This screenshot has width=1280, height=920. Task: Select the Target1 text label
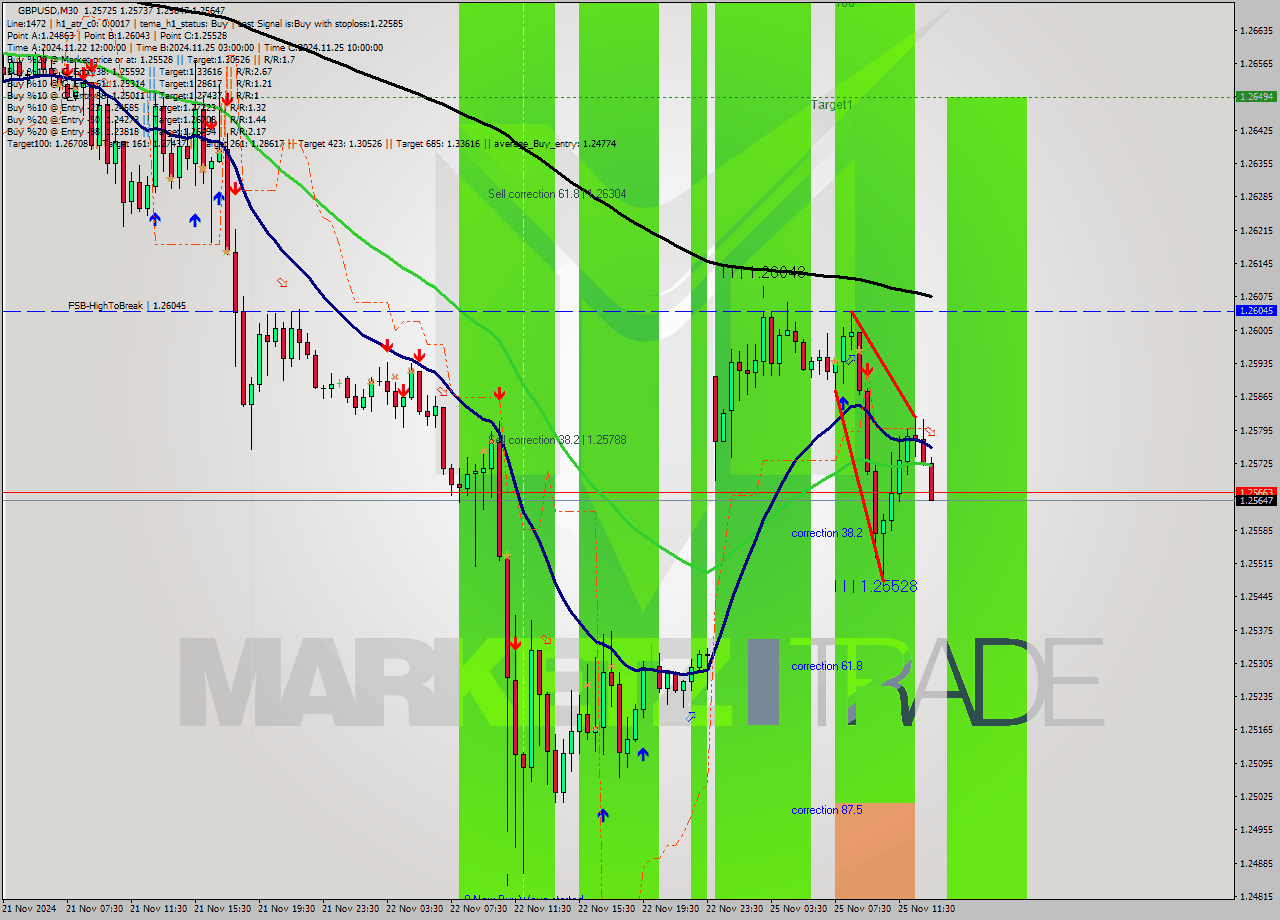(833, 103)
